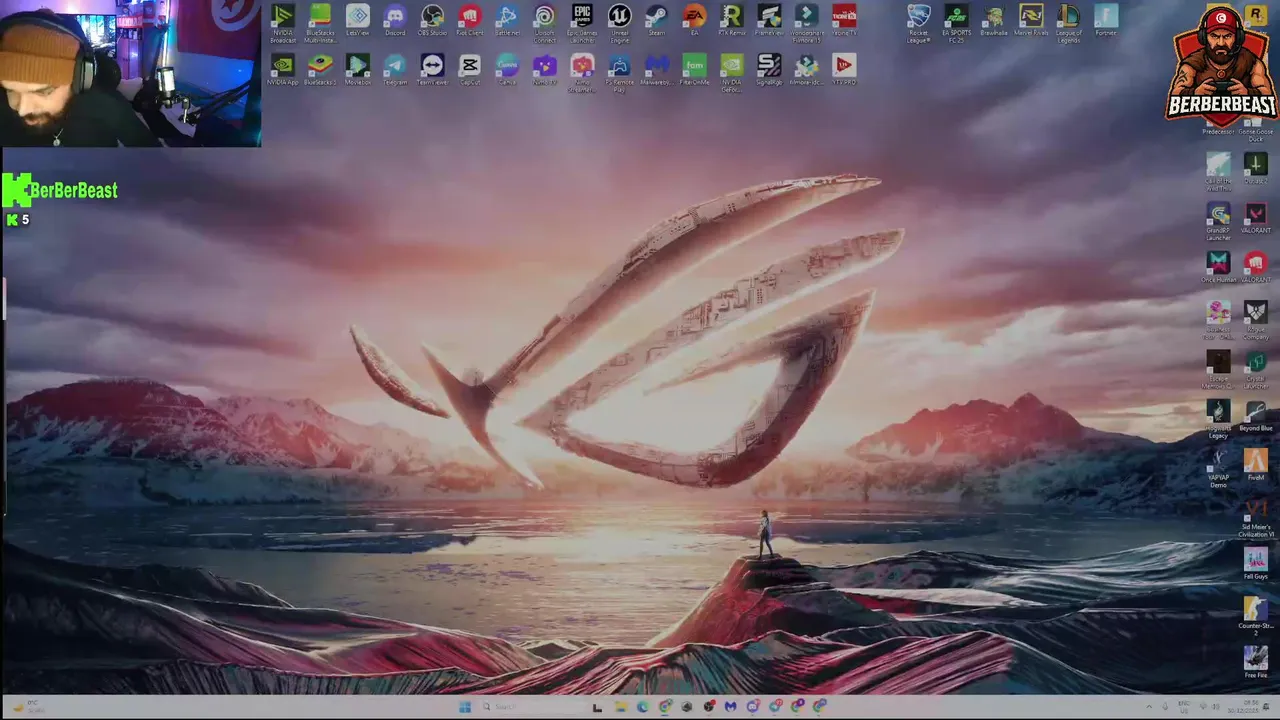
Task: Launch the Hogwarts Legacy shortcut
Action: 1218,420
